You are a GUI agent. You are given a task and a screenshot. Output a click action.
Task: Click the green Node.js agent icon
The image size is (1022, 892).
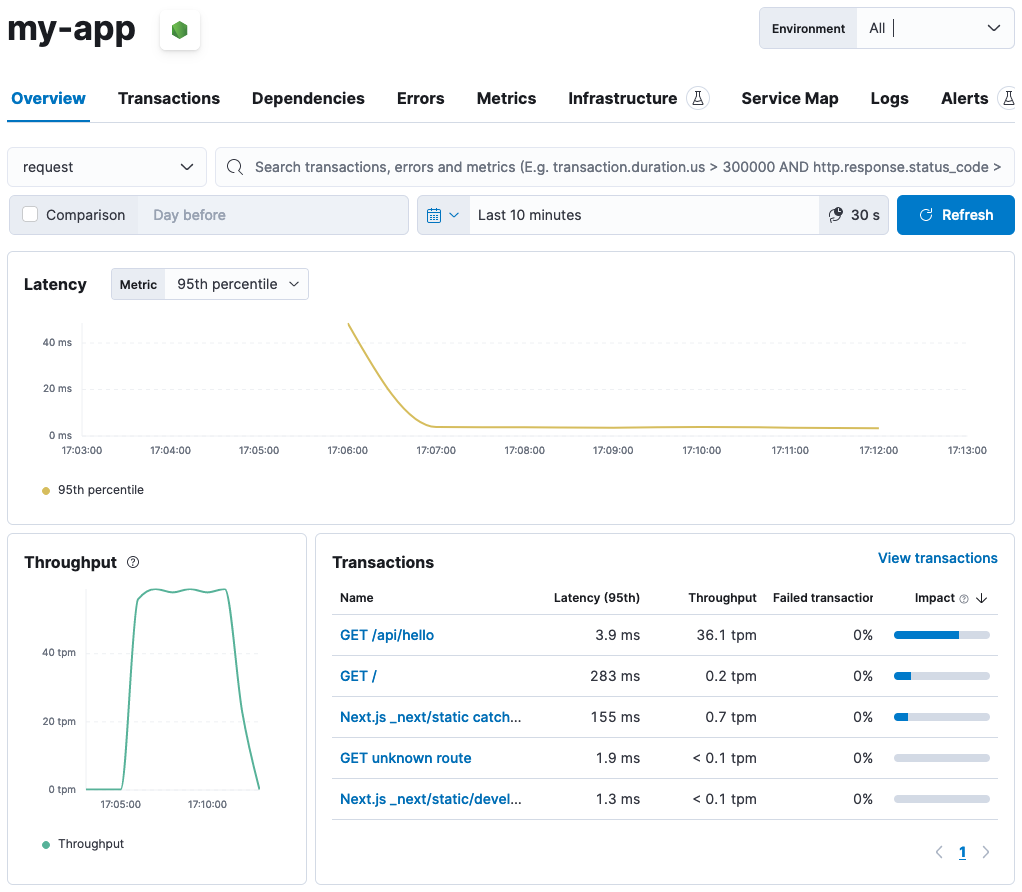click(180, 31)
